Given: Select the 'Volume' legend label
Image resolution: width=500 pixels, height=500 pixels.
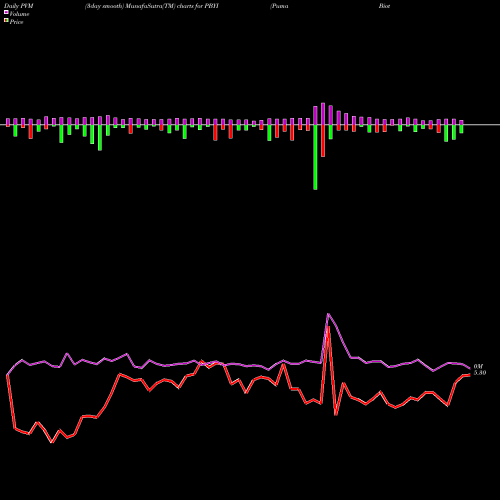Looking at the screenshot, I should [x=19, y=14].
